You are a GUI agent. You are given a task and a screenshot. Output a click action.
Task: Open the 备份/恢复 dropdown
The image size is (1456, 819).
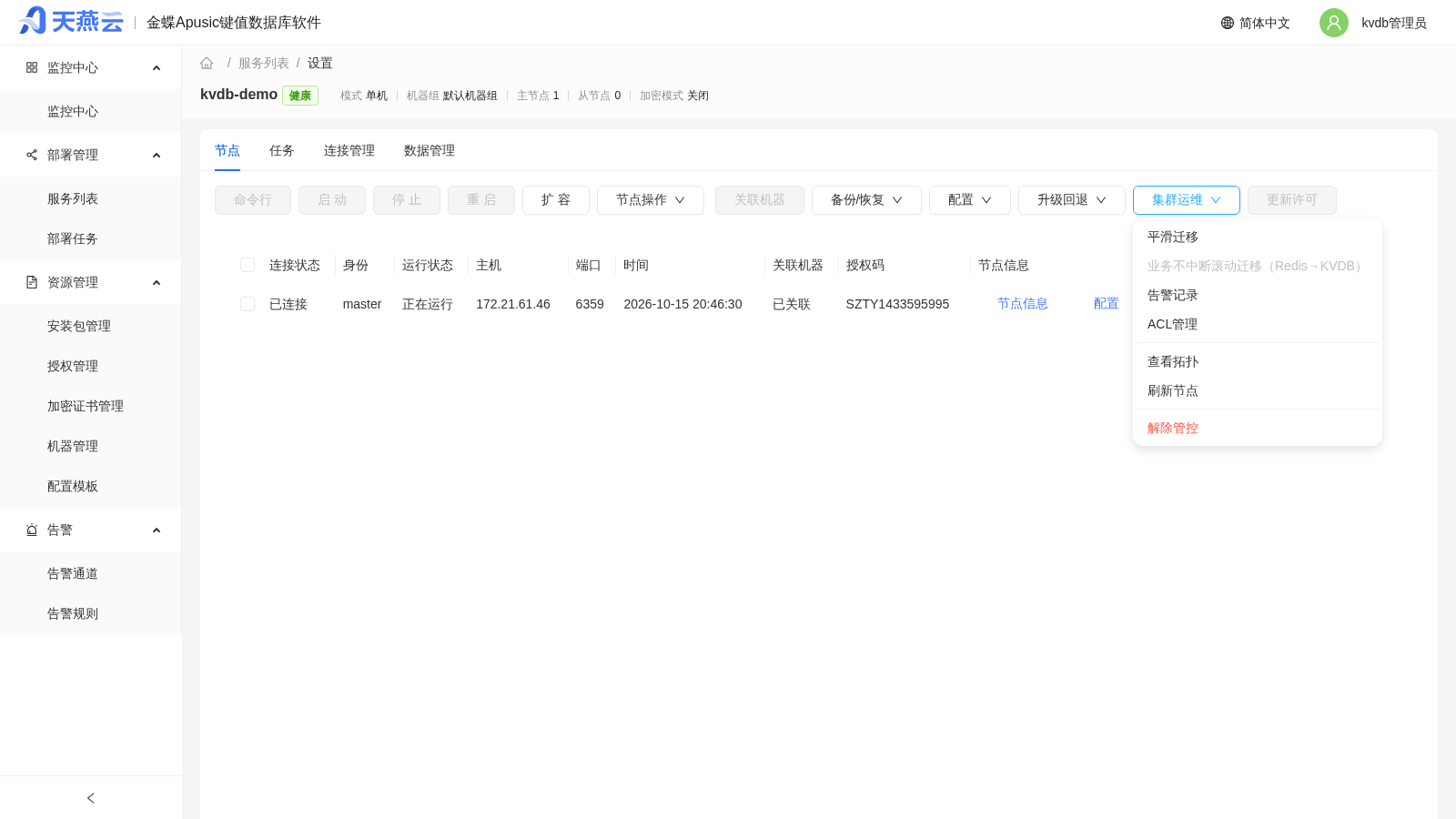point(866,200)
